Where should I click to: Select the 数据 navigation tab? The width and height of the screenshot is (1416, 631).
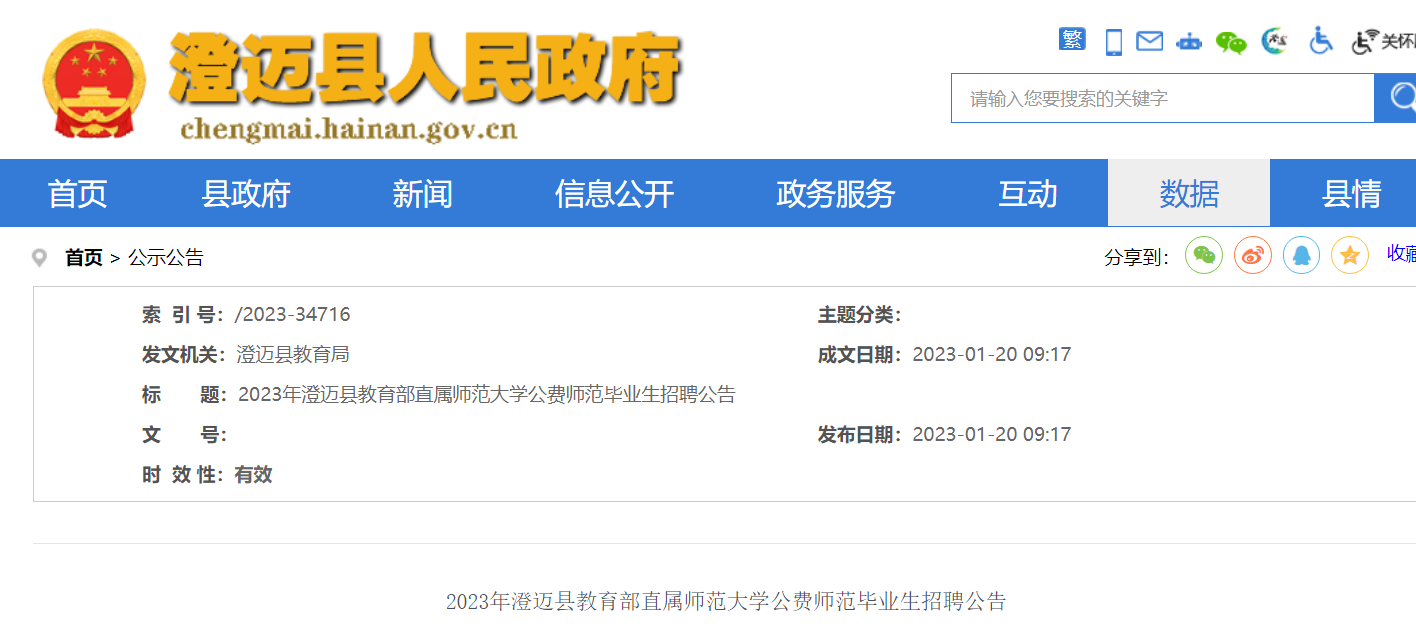click(1189, 193)
